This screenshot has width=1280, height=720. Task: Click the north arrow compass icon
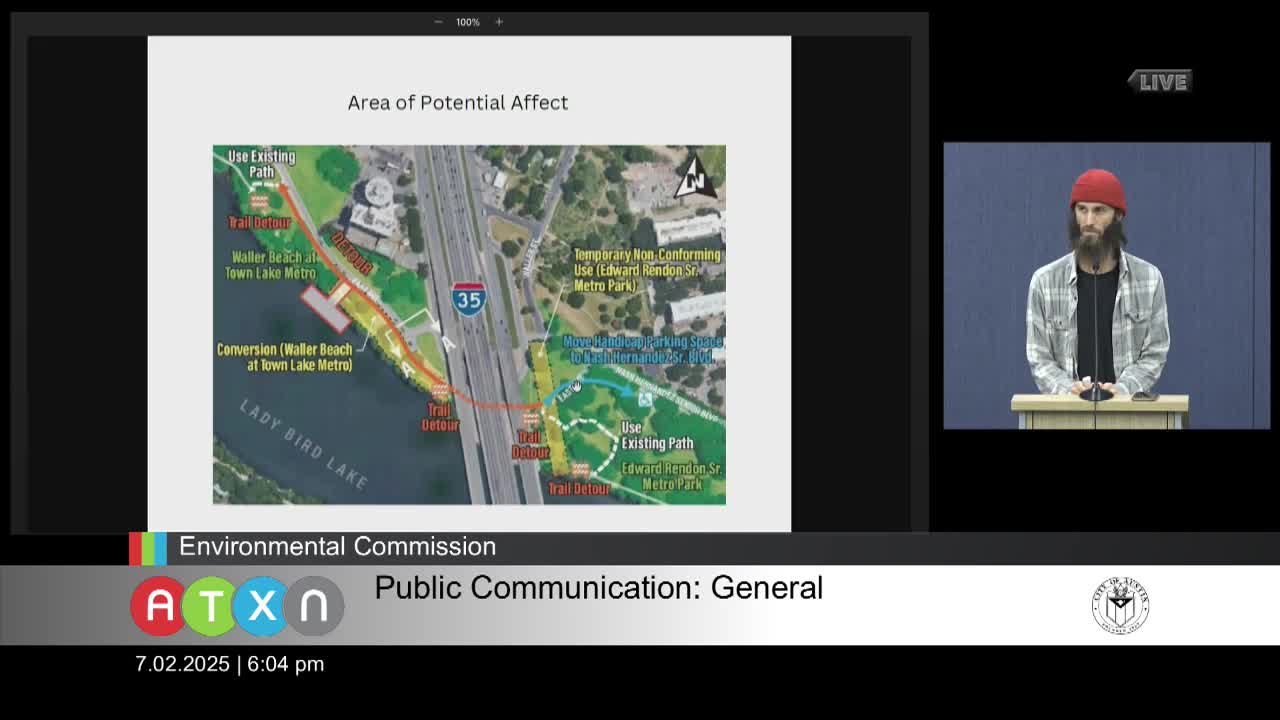tap(695, 178)
